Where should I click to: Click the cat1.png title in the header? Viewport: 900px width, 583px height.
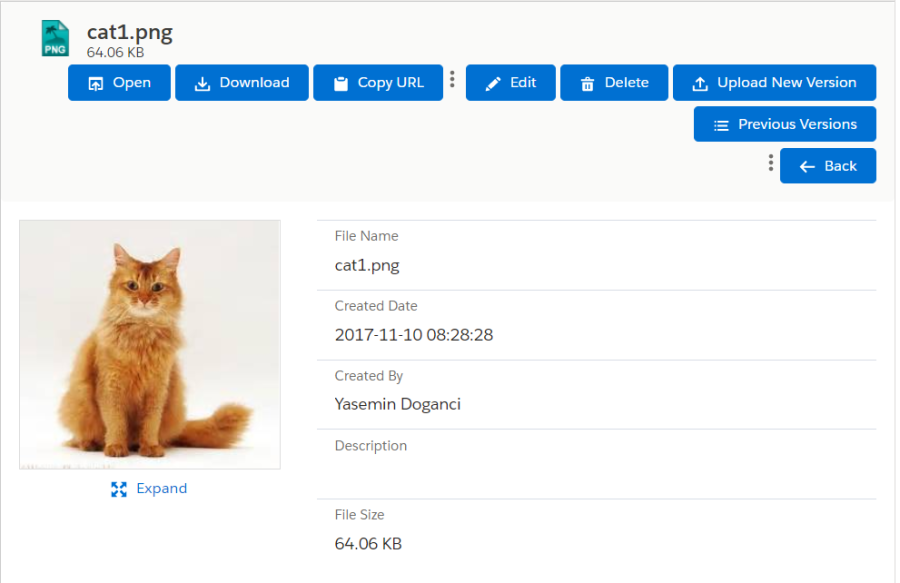point(130,32)
